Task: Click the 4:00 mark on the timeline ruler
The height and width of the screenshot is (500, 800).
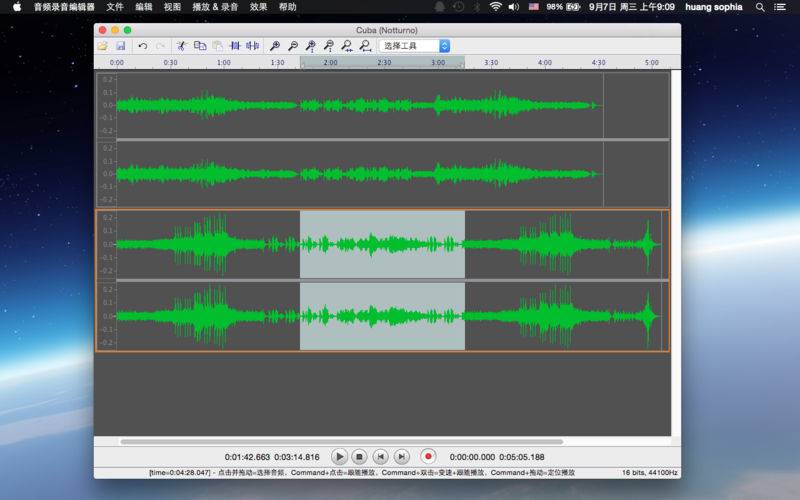Action: (x=544, y=62)
